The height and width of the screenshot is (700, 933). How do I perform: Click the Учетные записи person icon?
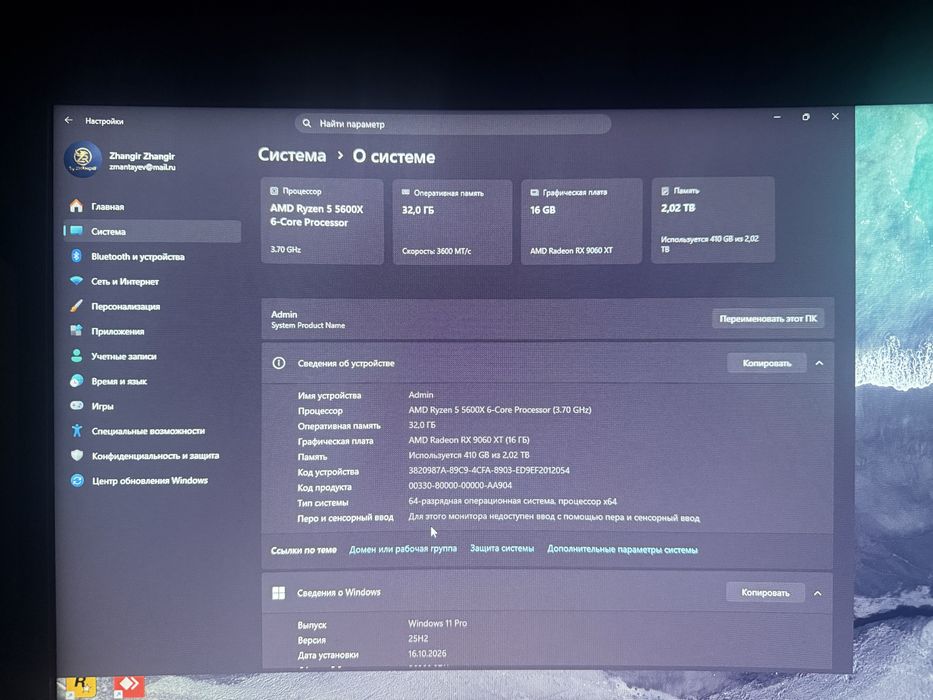tap(77, 356)
